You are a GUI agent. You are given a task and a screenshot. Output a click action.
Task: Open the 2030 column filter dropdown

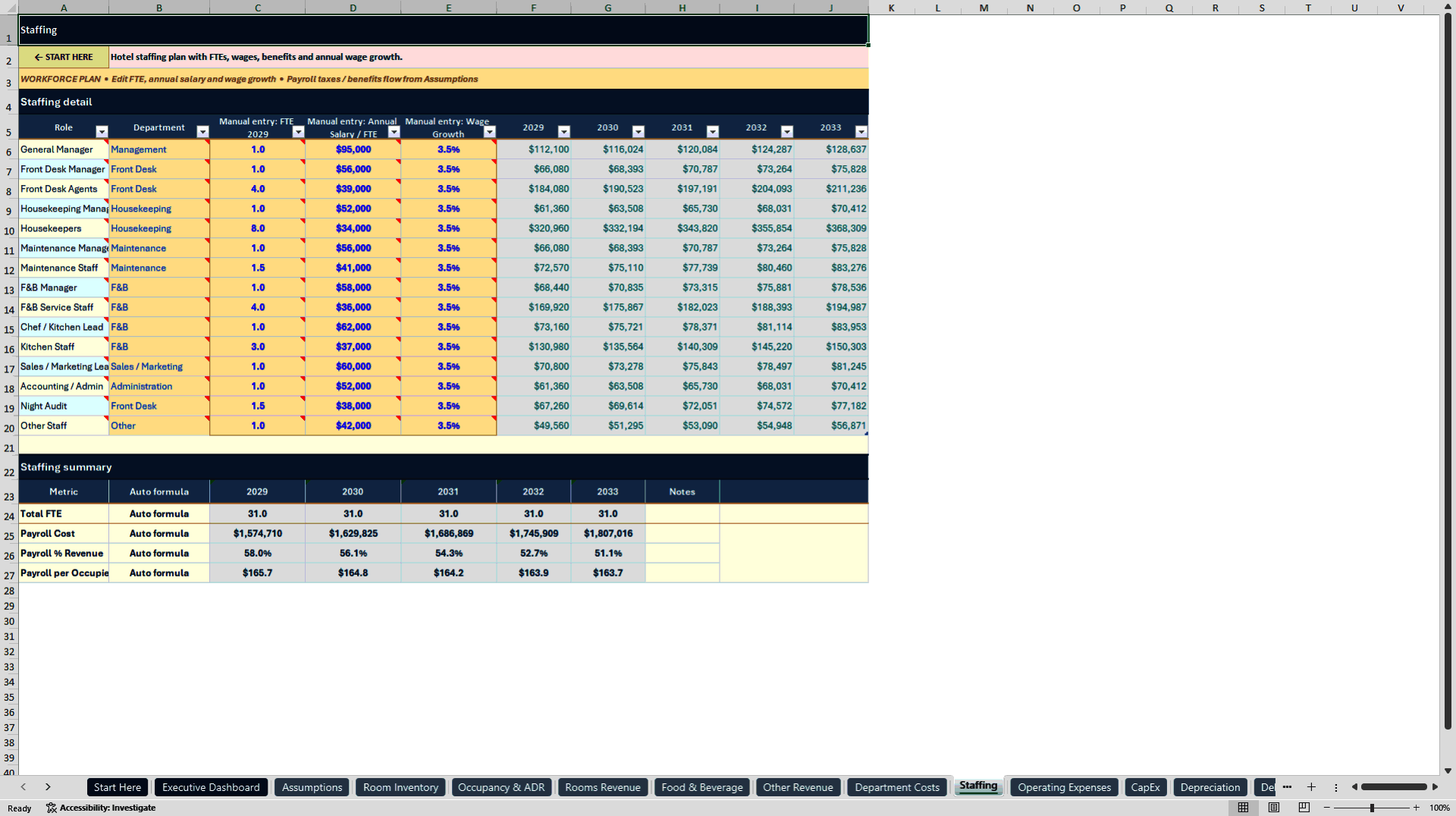pos(638,132)
